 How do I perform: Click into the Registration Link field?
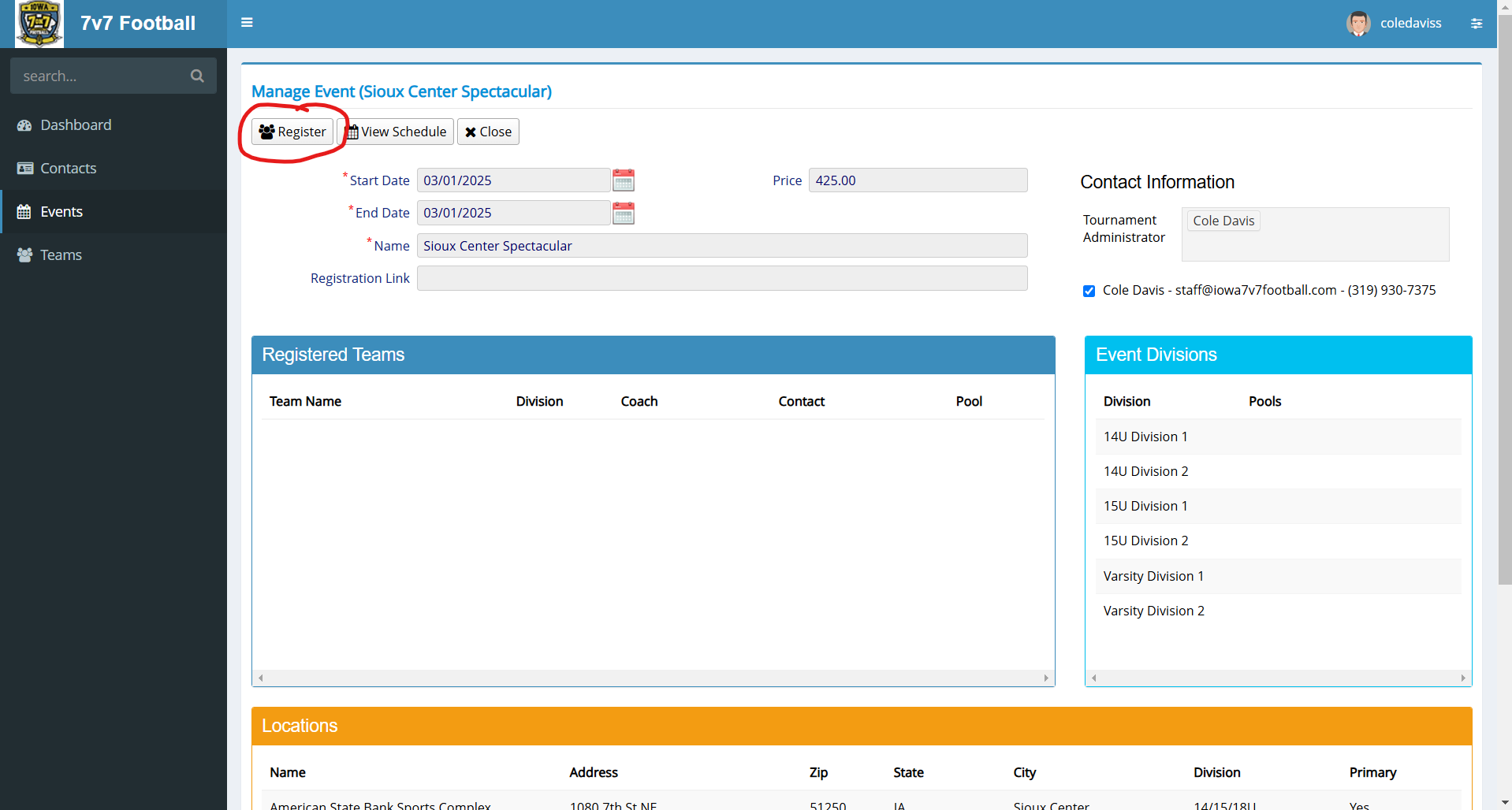(721, 278)
